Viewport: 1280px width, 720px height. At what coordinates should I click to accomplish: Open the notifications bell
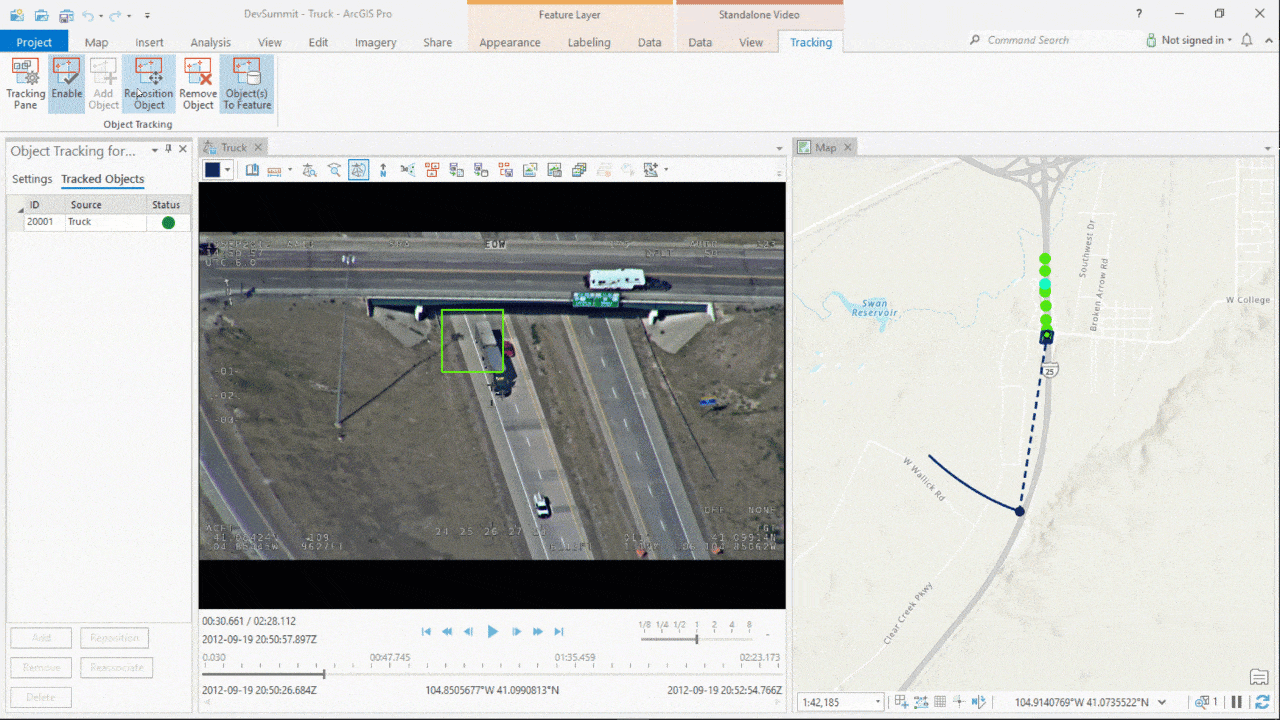coord(1247,40)
